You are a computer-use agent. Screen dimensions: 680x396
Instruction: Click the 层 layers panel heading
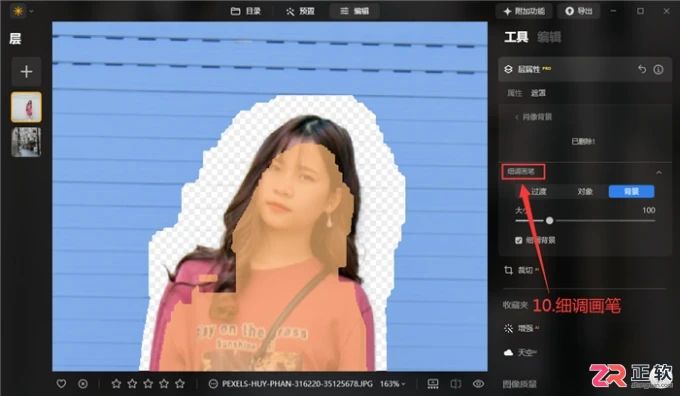click(x=15, y=39)
